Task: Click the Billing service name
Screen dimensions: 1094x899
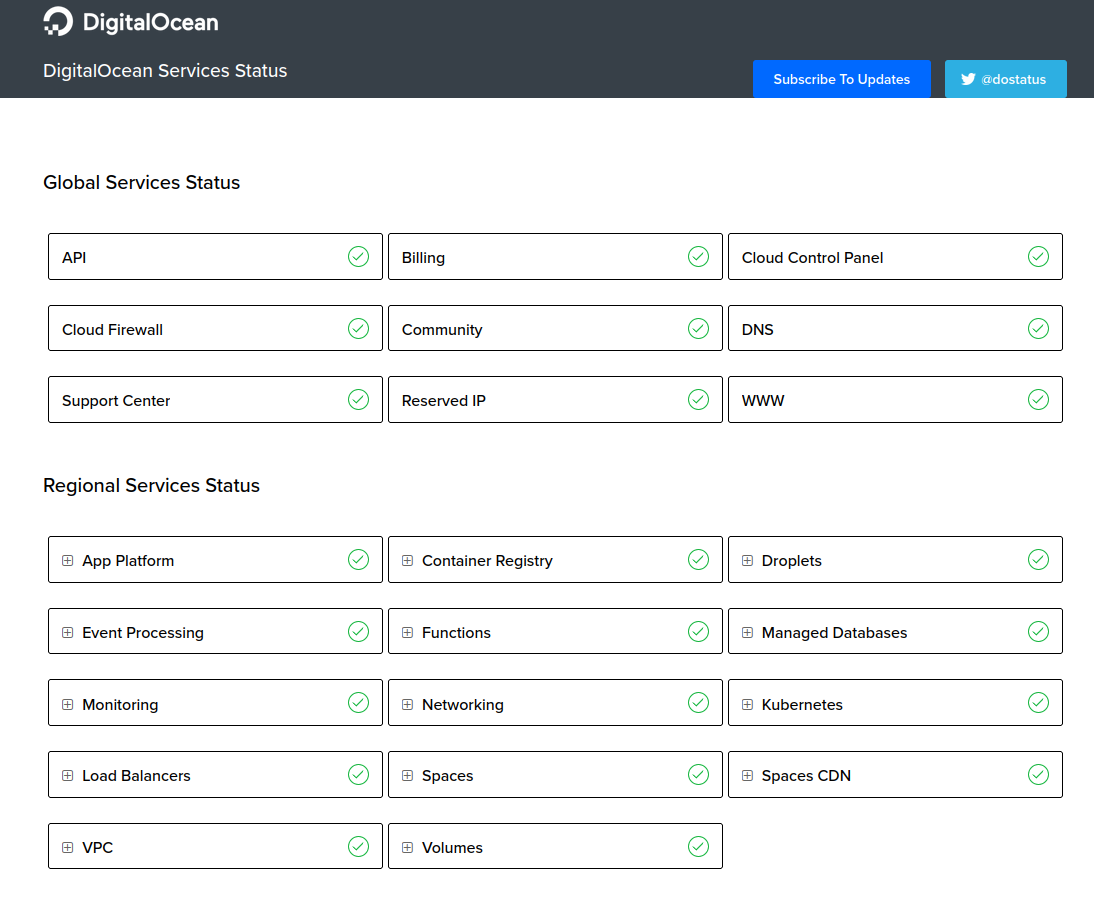Action: (x=424, y=257)
